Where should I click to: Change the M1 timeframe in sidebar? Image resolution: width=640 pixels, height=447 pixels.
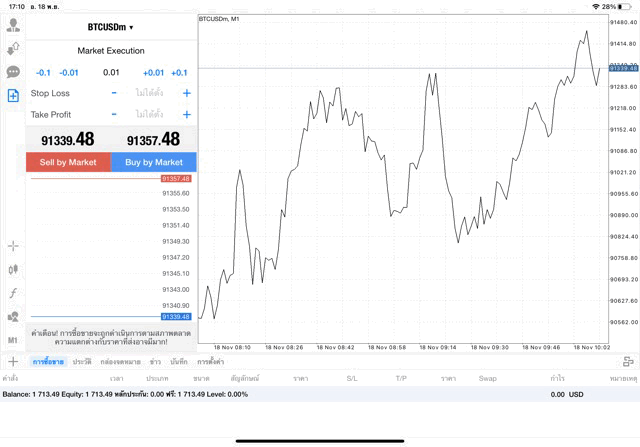(13, 340)
